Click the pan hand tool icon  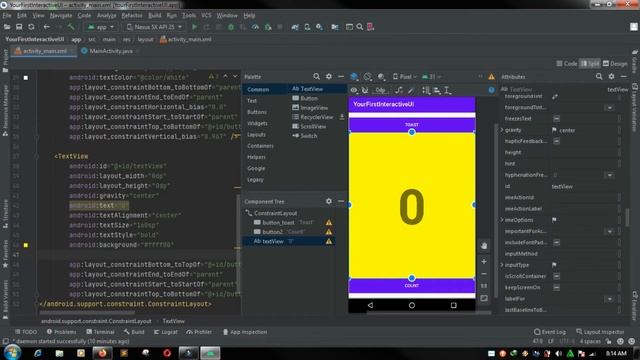point(484,246)
